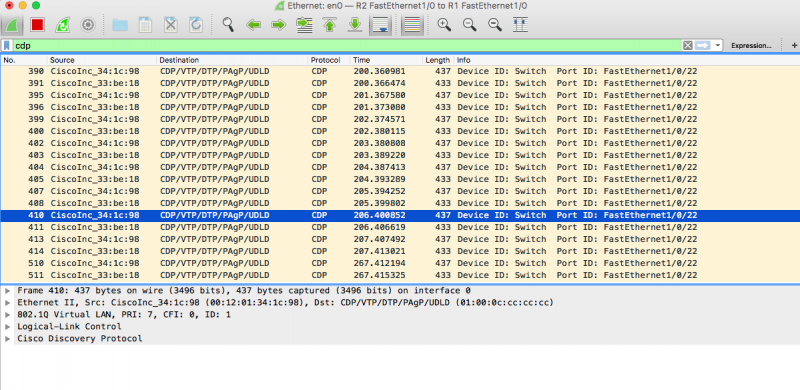Select packet number 395
The image size is (800, 390).
point(400,95)
